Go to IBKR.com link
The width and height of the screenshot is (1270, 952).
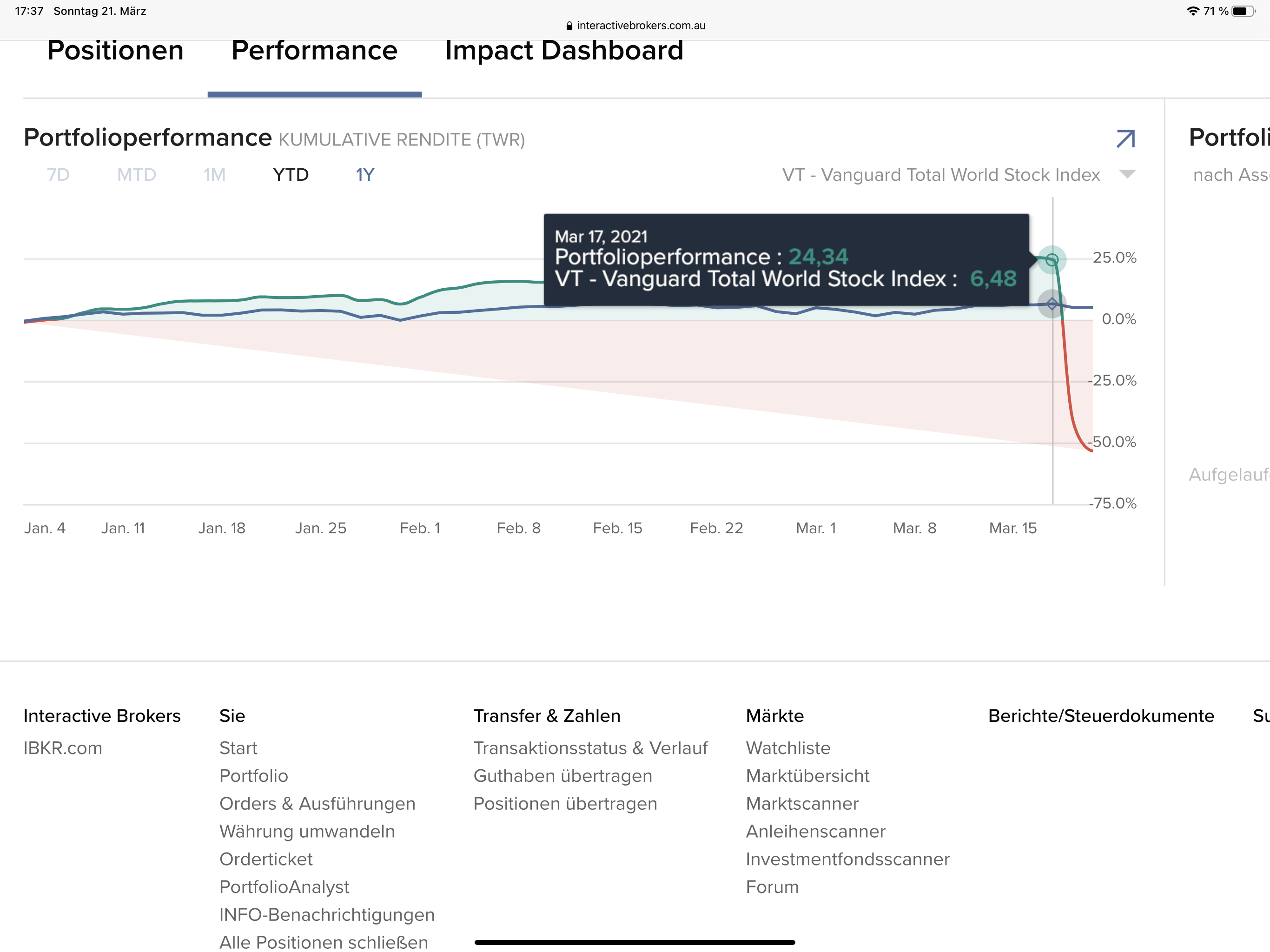click(x=63, y=747)
